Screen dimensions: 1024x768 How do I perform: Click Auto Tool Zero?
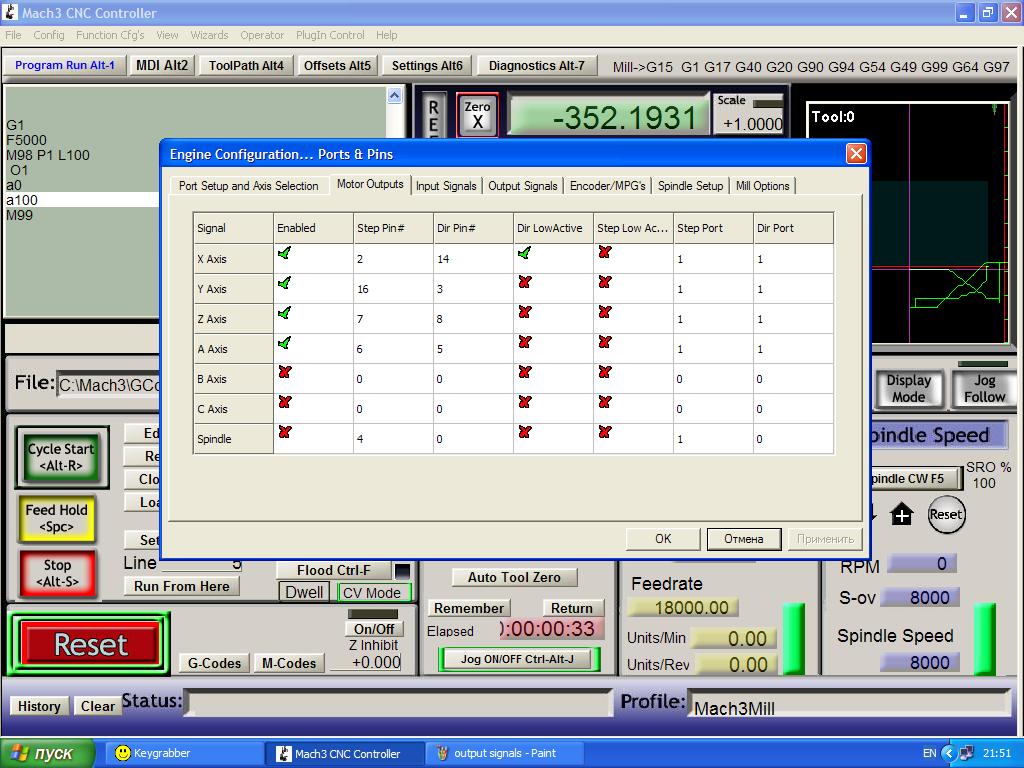click(514, 577)
